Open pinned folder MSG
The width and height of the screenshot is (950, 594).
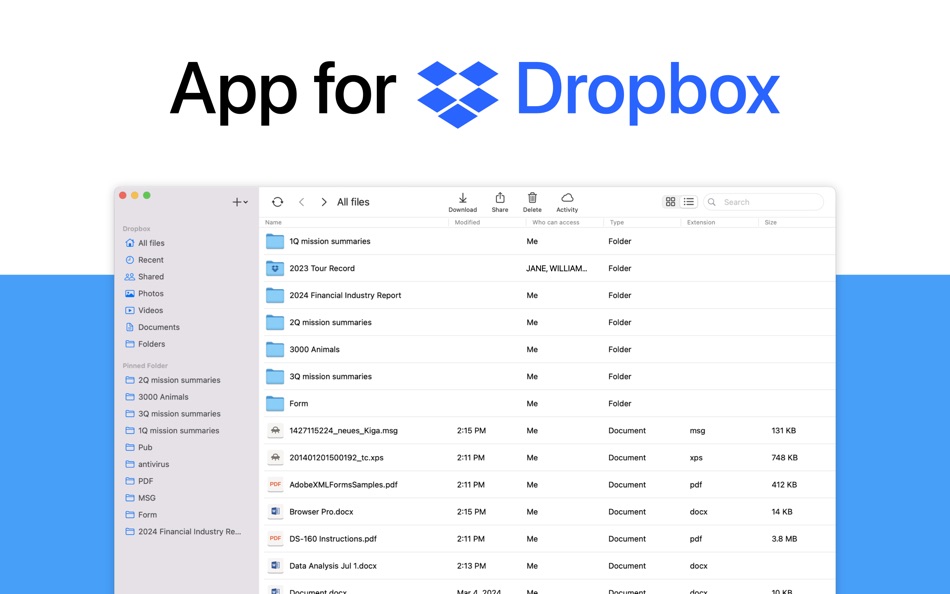(x=140, y=498)
